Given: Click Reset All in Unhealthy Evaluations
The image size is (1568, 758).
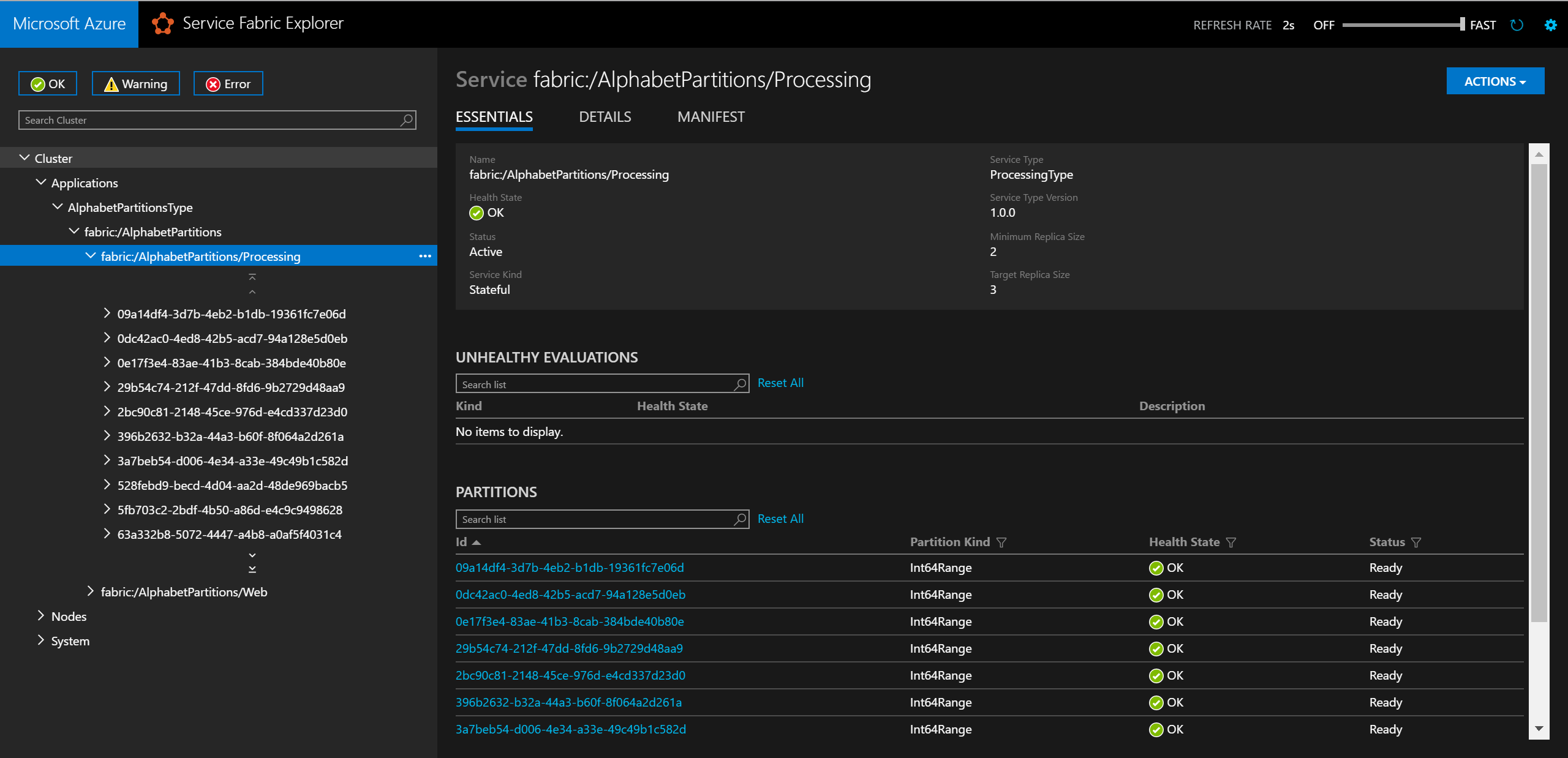Looking at the screenshot, I should [x=779, y=382].
